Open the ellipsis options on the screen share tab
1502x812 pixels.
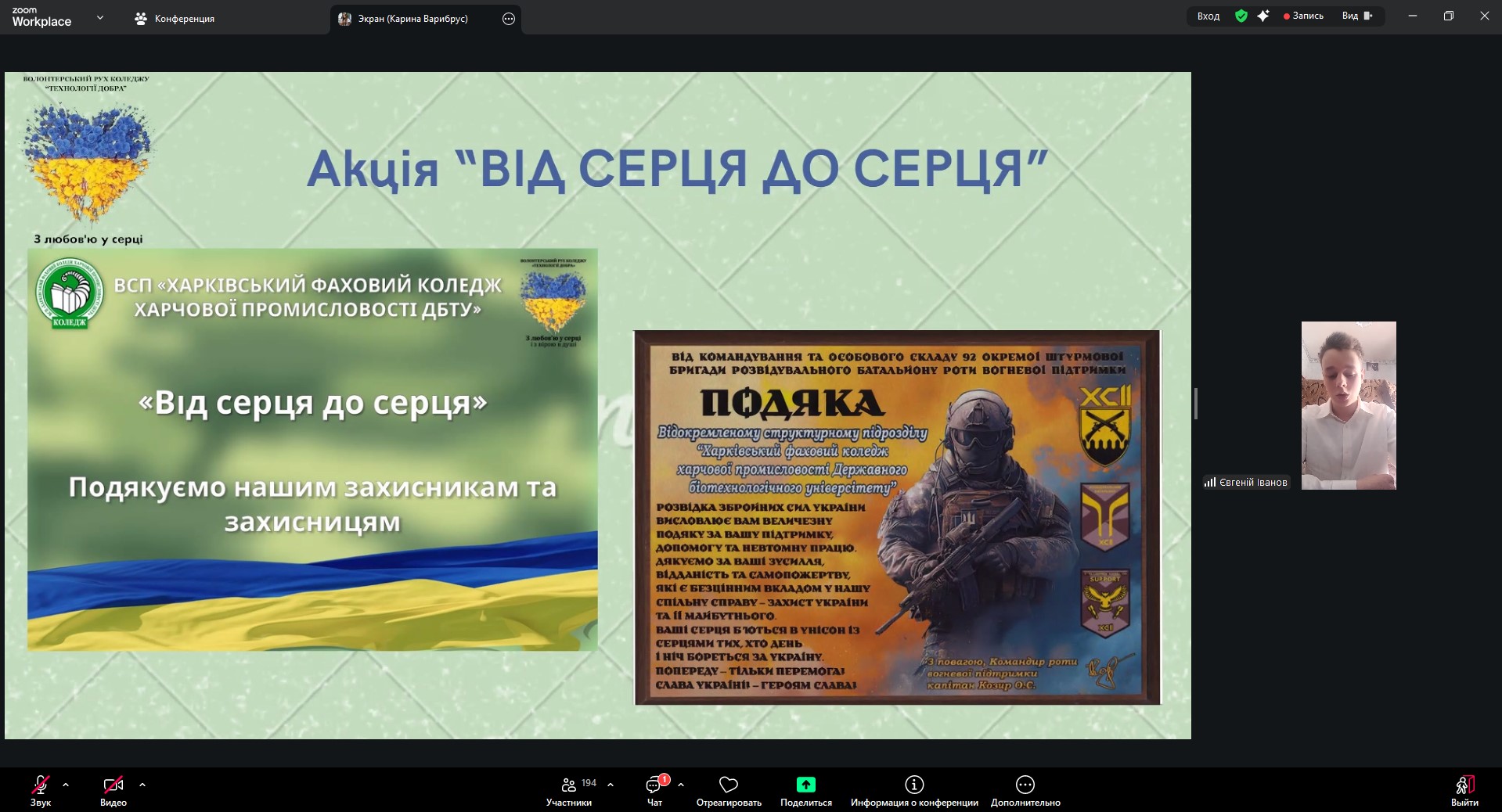509,19
